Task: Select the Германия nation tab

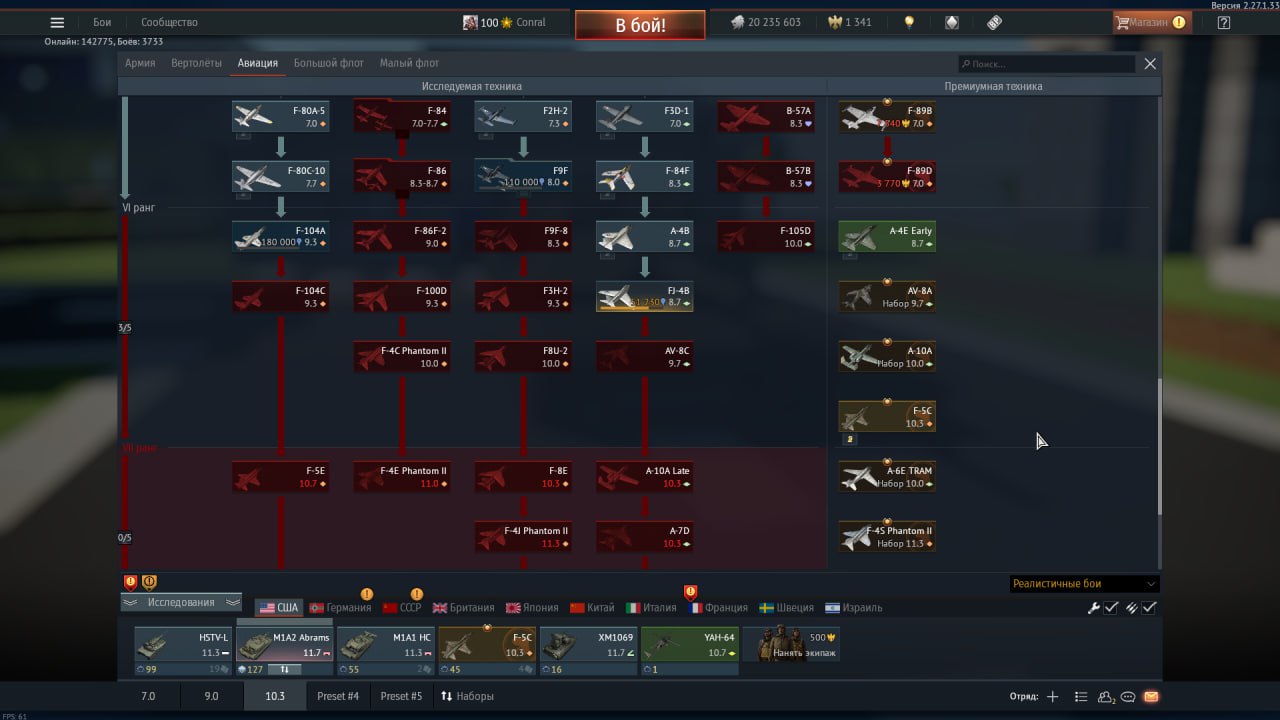Action: (340, 607)
